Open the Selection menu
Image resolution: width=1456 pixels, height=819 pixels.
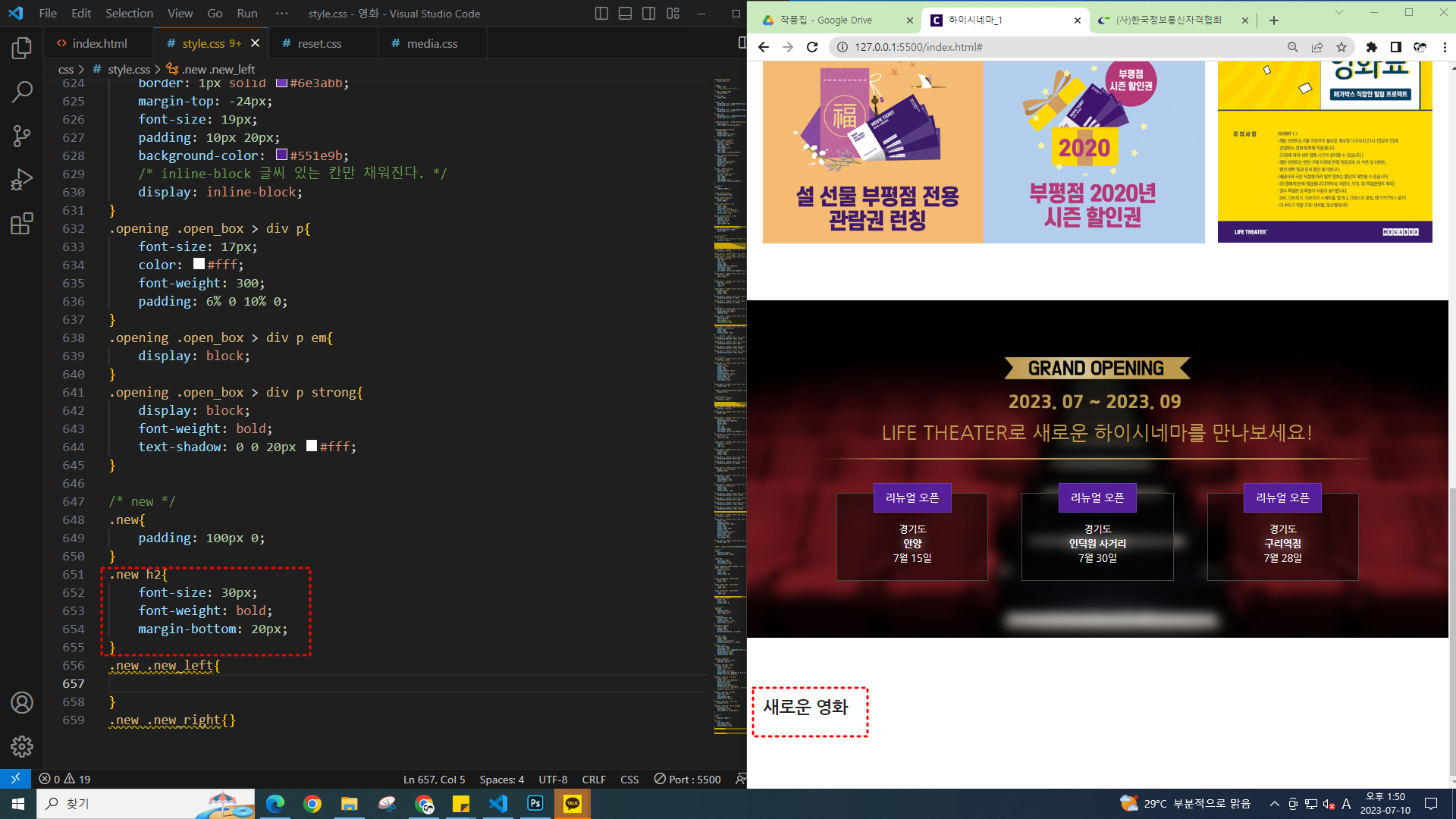click(129, 14)
